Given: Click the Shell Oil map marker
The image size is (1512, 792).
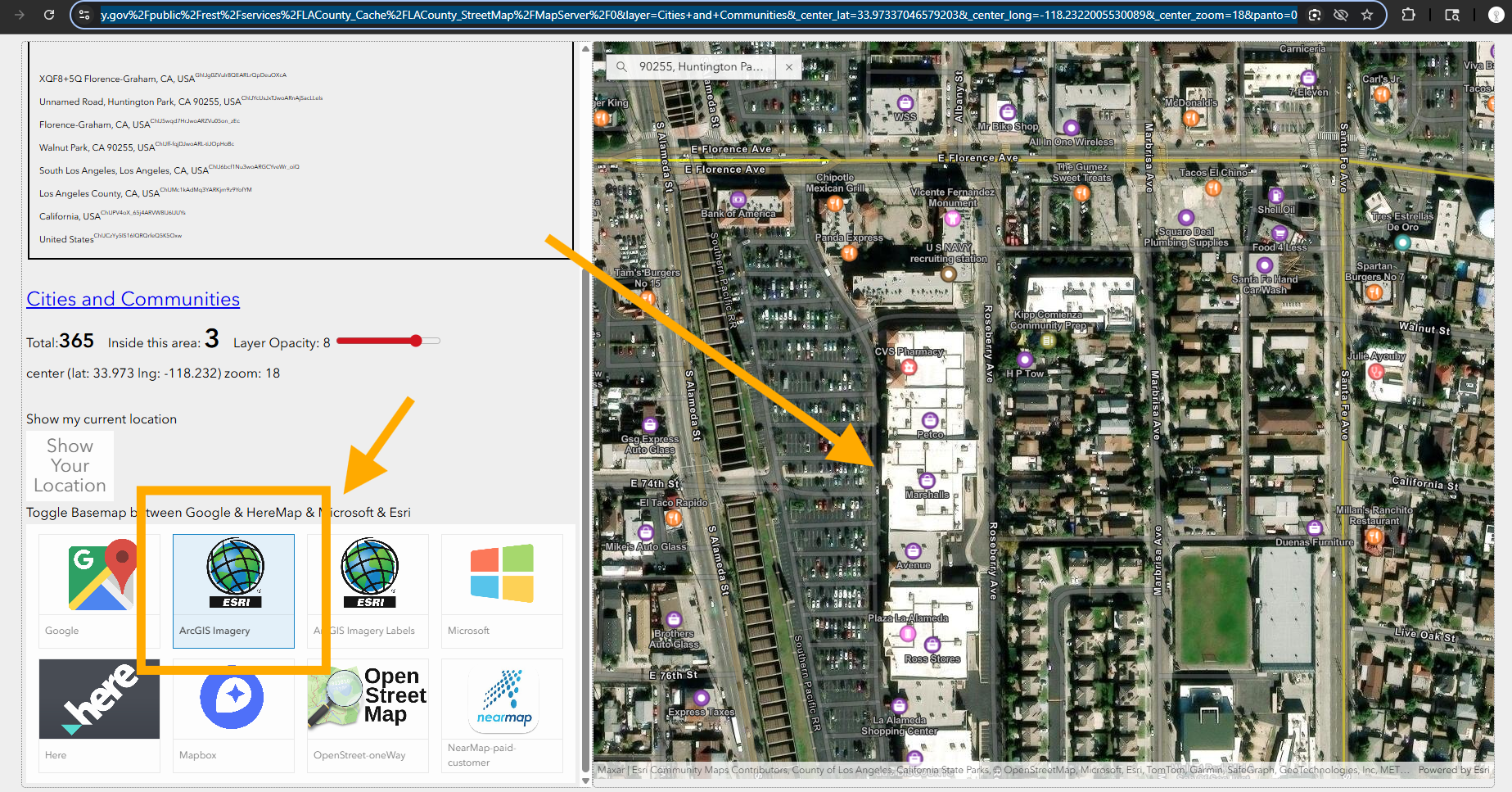Looking at the screenshot, I should click(1275, 195).
